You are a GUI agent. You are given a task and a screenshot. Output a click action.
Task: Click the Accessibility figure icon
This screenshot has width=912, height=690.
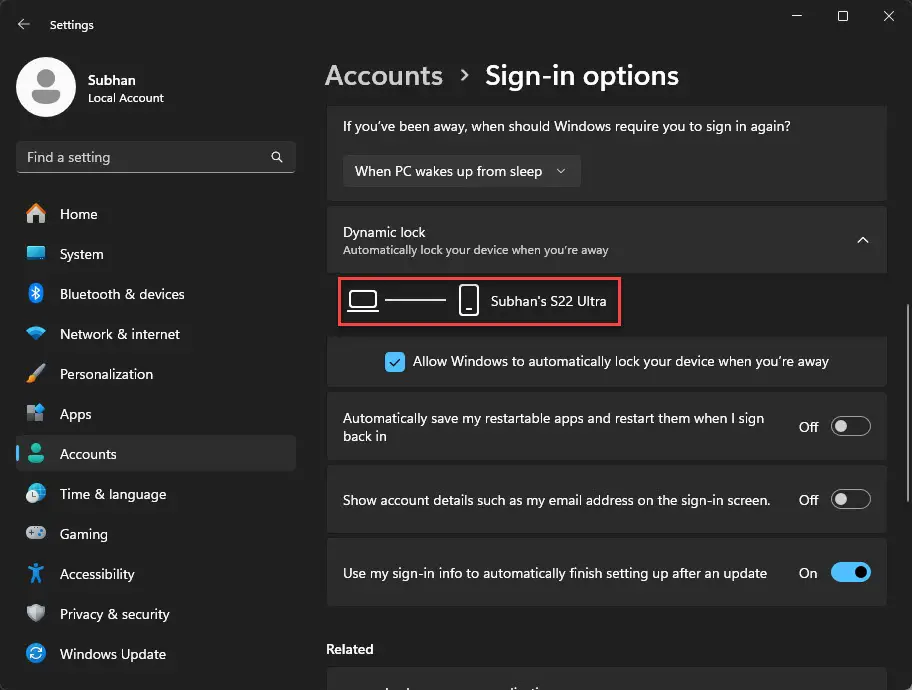click(x=36, y=574)
